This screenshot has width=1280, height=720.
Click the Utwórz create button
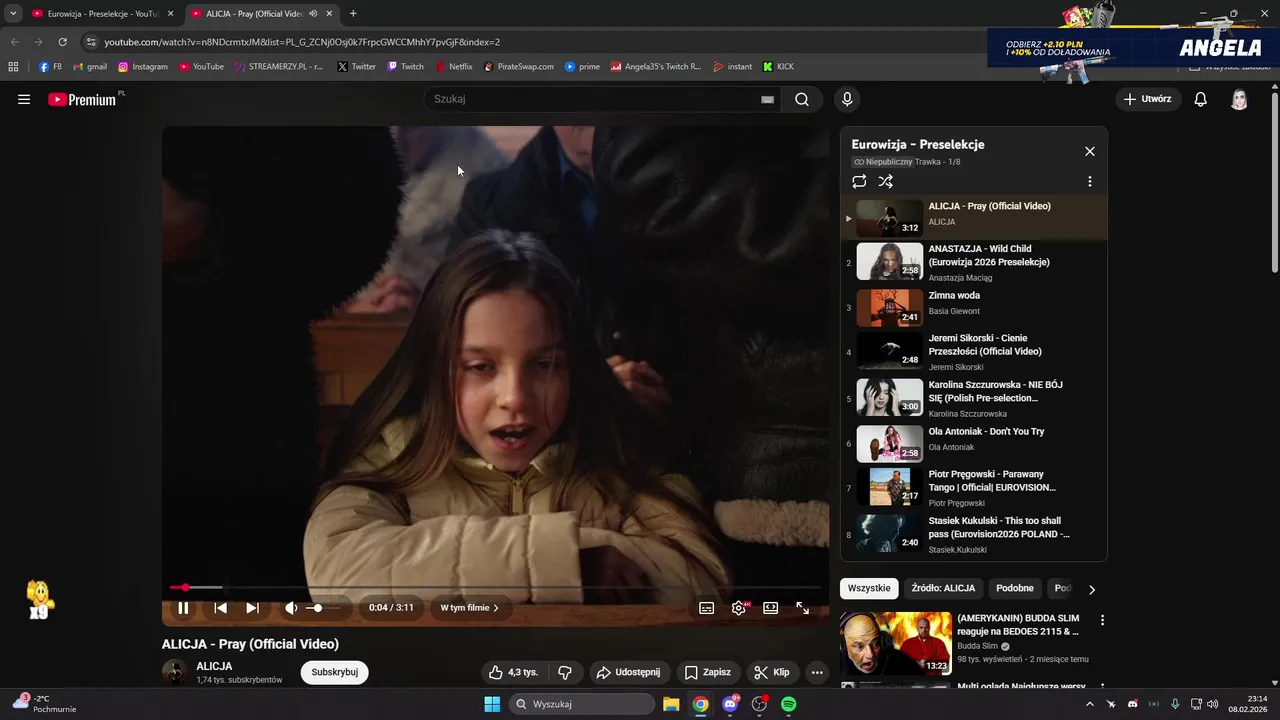[1148, 99]
